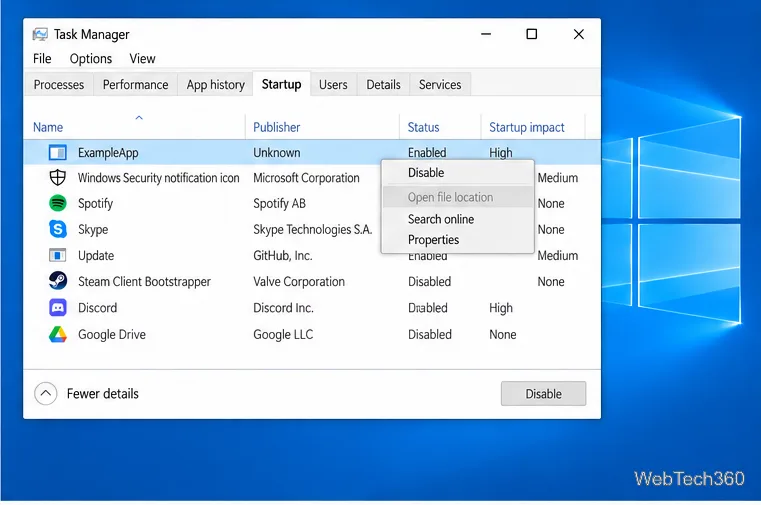Choose Properties in the context menu
Viewport: 761px width, 505px height.
(458, 240)
